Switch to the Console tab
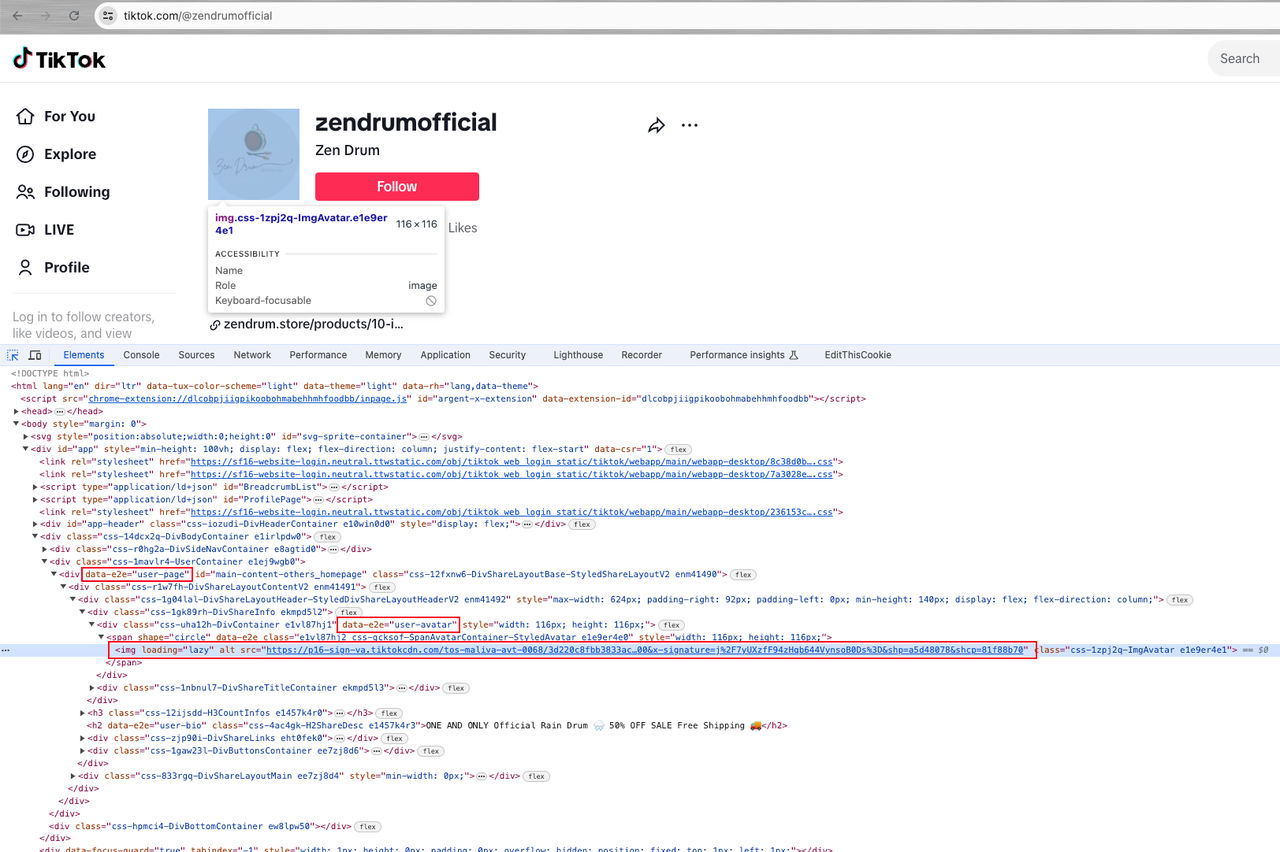 [141, 355]
